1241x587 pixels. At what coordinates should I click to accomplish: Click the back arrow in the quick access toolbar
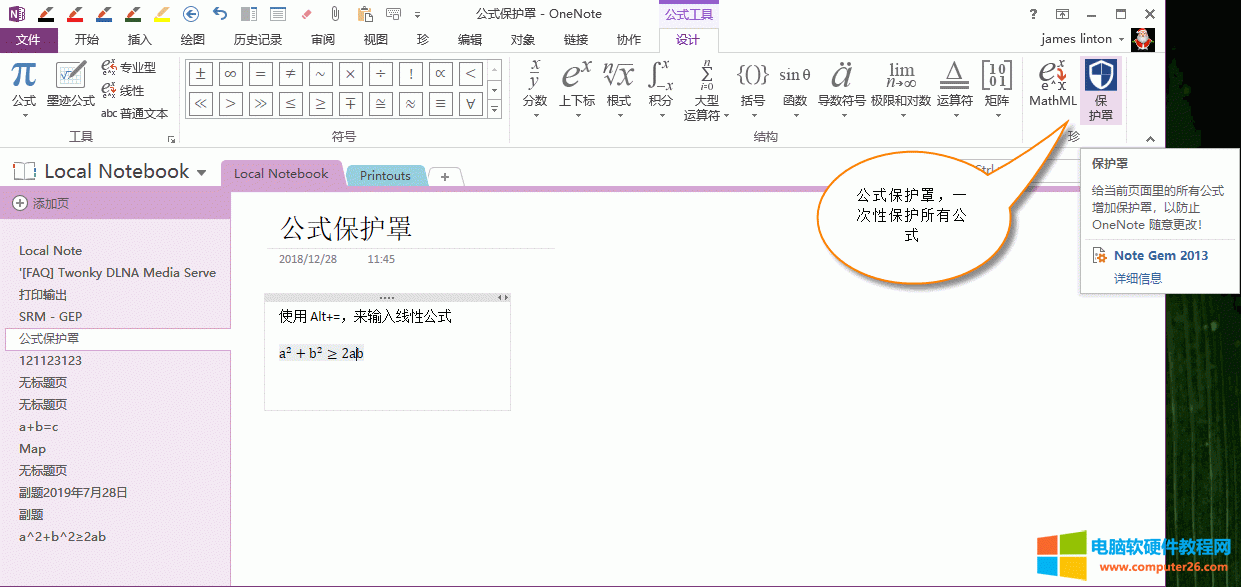point(191,14)
